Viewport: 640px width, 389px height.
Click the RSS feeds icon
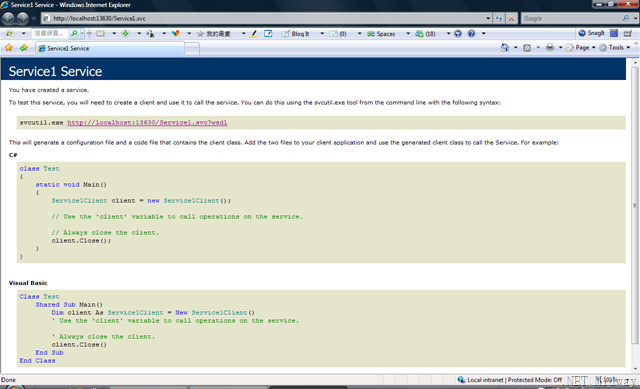527,48
